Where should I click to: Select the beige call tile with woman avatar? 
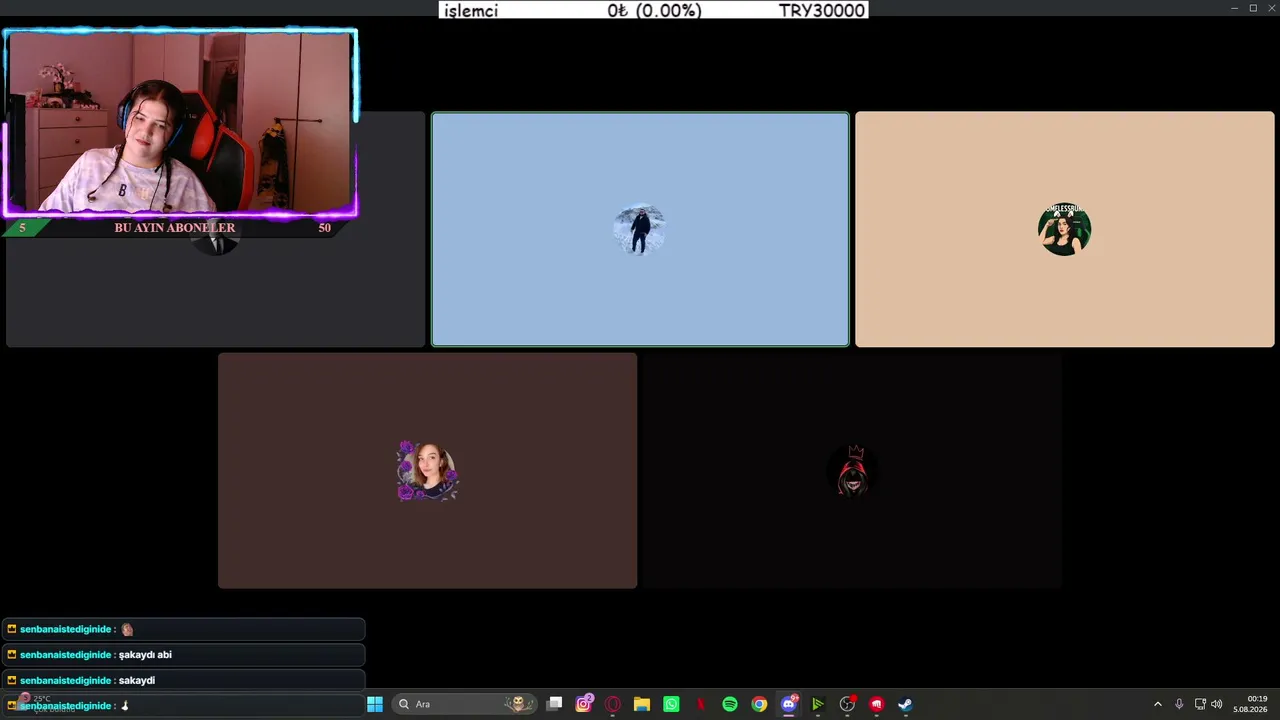(x=1065, y=229)
